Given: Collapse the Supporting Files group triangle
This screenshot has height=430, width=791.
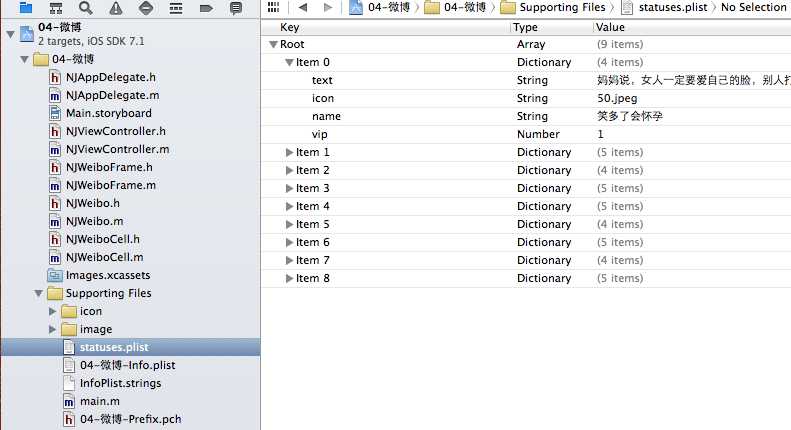Looking at the screenshot, I should (38, 293).
